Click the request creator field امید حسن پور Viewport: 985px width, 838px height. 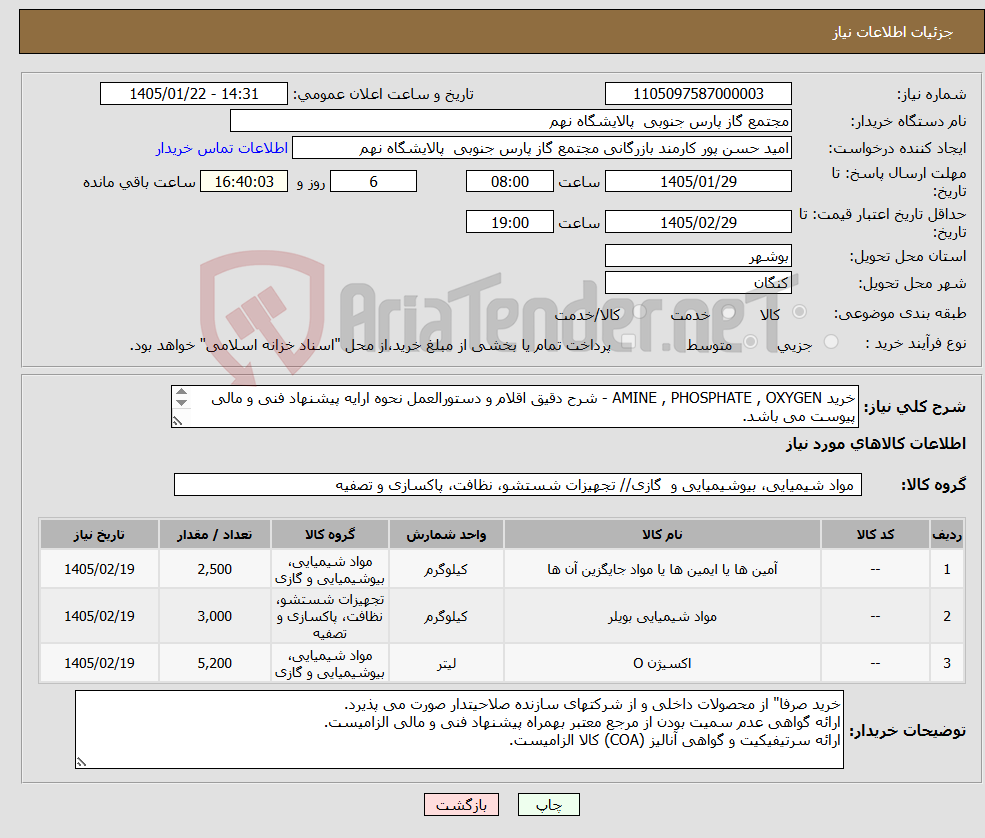click(x=541, y=148)
